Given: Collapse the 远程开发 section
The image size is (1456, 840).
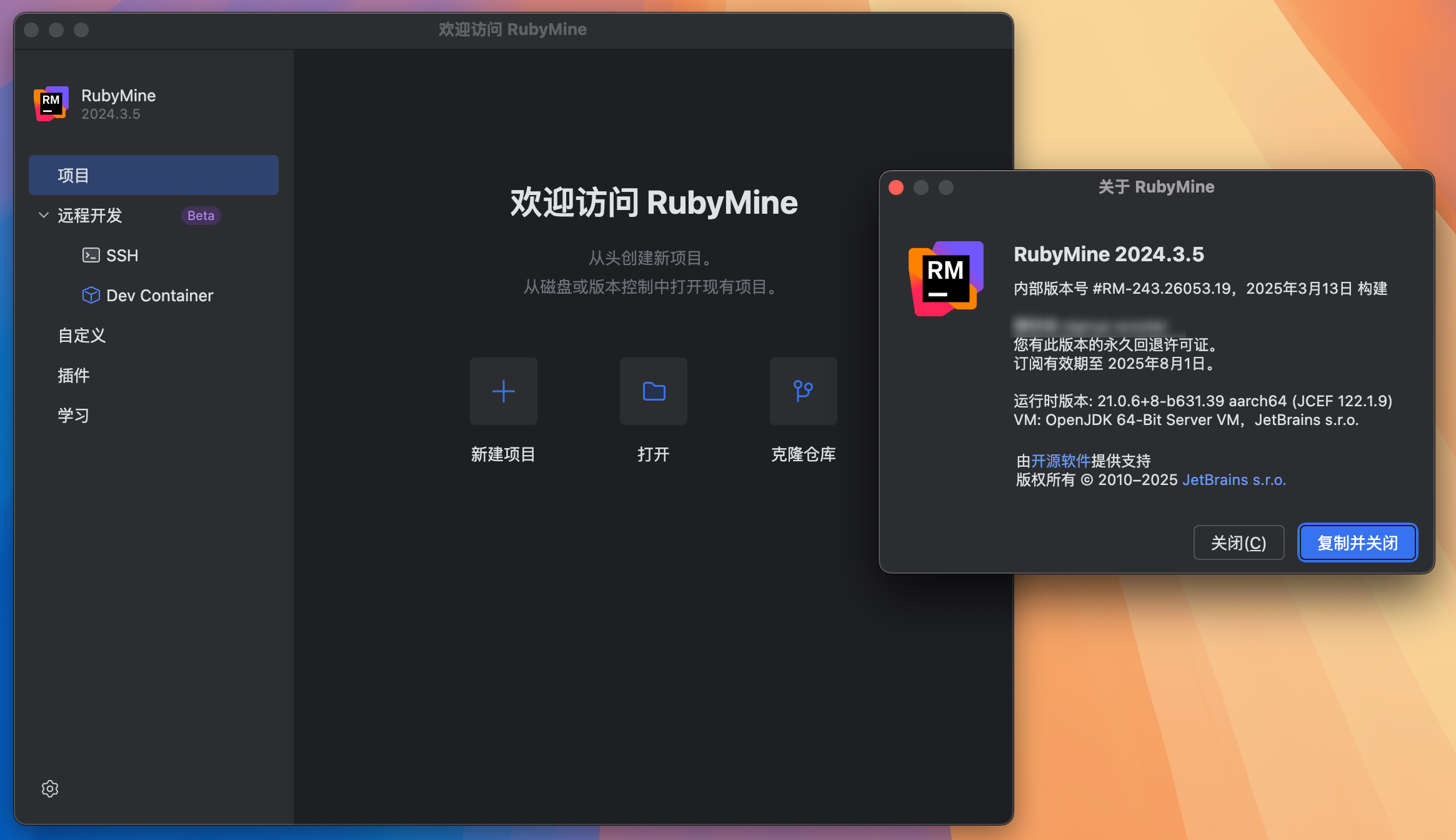Looking at the screenshot, I should (44, 215).
